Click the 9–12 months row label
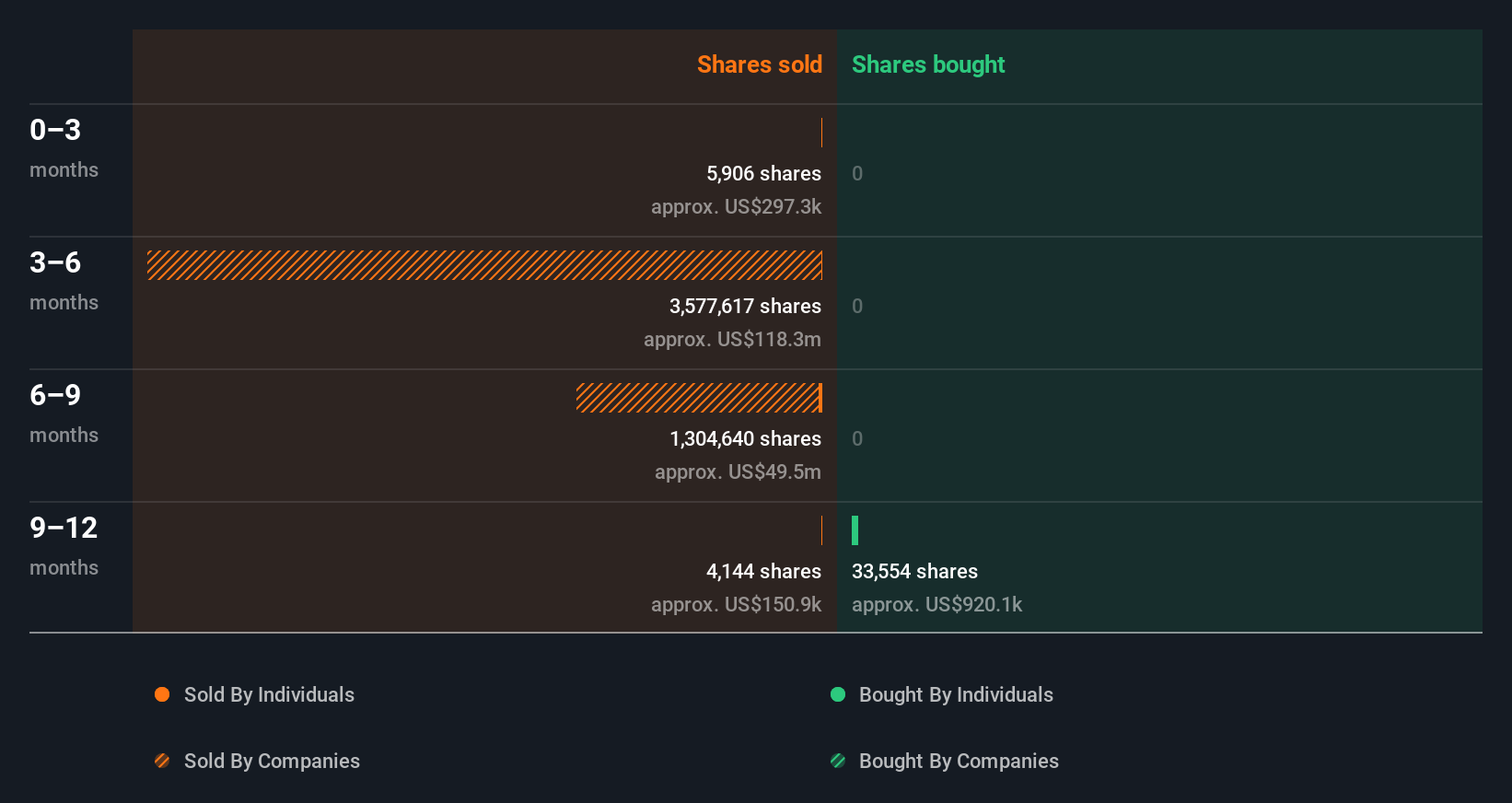The width and height of the screenshot is (1512, 803). 64,546
